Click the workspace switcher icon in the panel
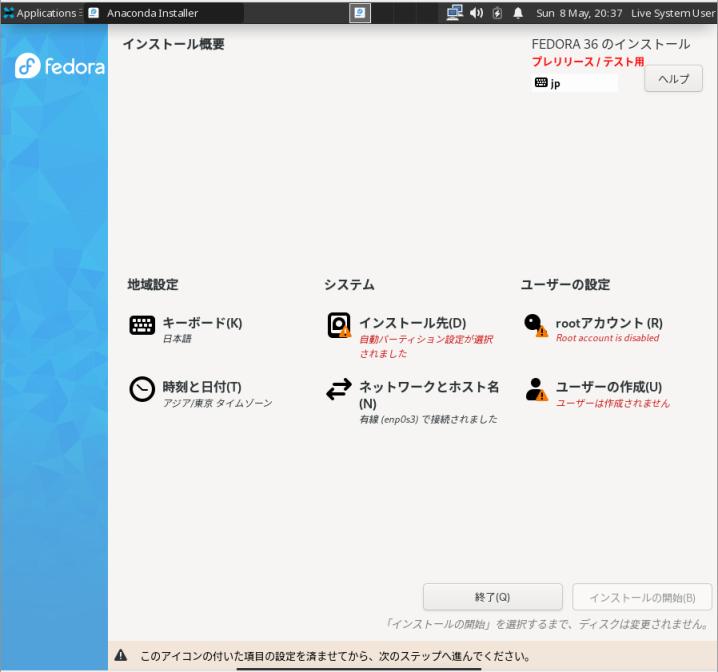The width and height of the screenshot is (718, 672). 360,13
